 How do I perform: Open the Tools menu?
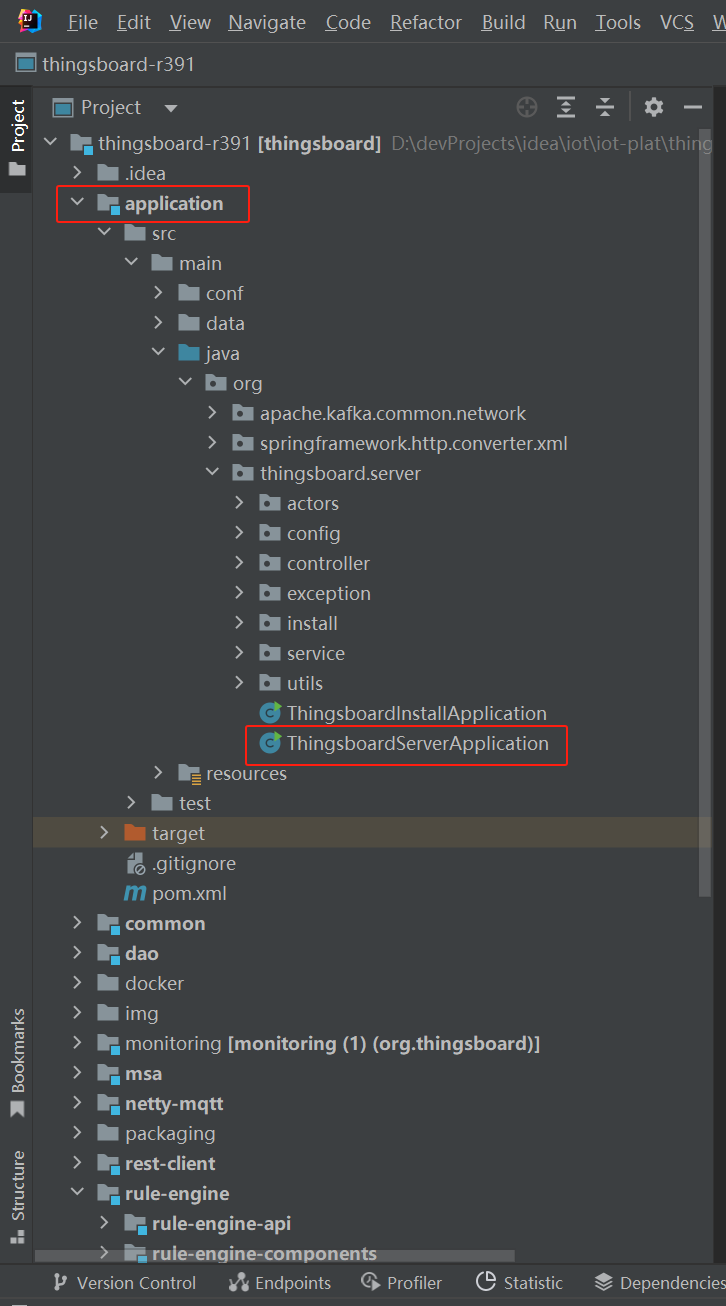pyautogui.click(x=618, y=22)
